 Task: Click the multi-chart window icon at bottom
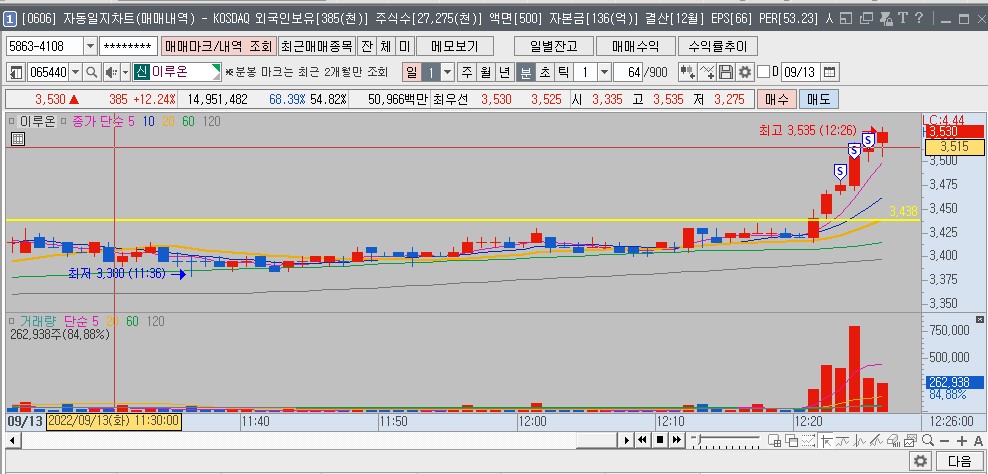point(910,440)
